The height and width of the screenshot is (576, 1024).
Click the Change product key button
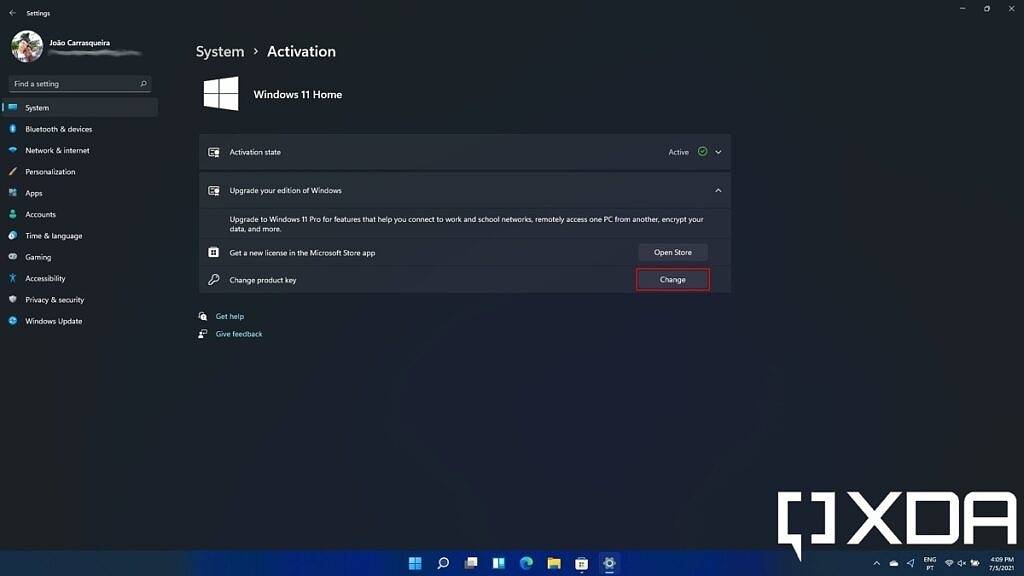(672, 279)
